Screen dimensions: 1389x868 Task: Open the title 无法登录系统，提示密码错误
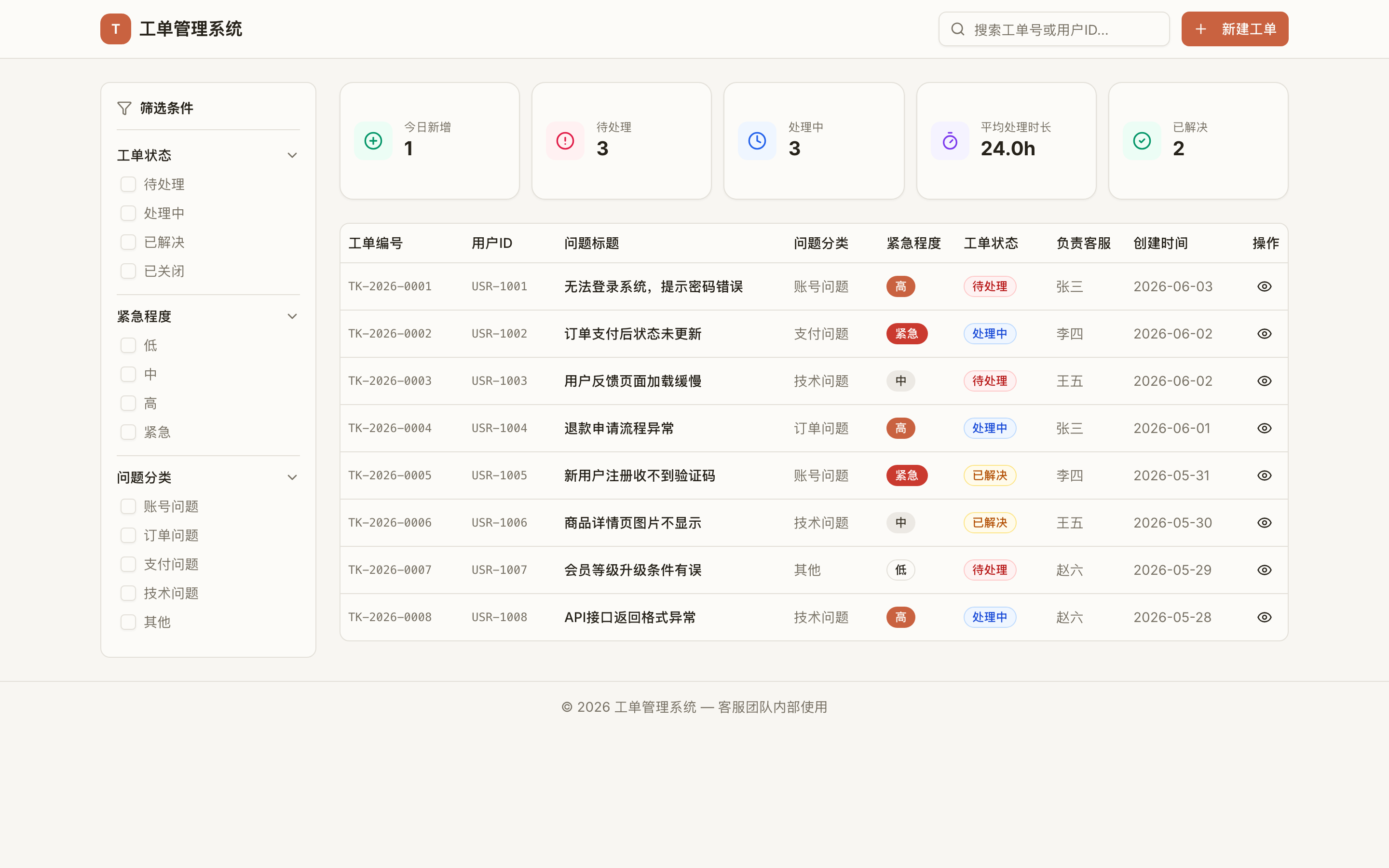(x=654, y=286)
